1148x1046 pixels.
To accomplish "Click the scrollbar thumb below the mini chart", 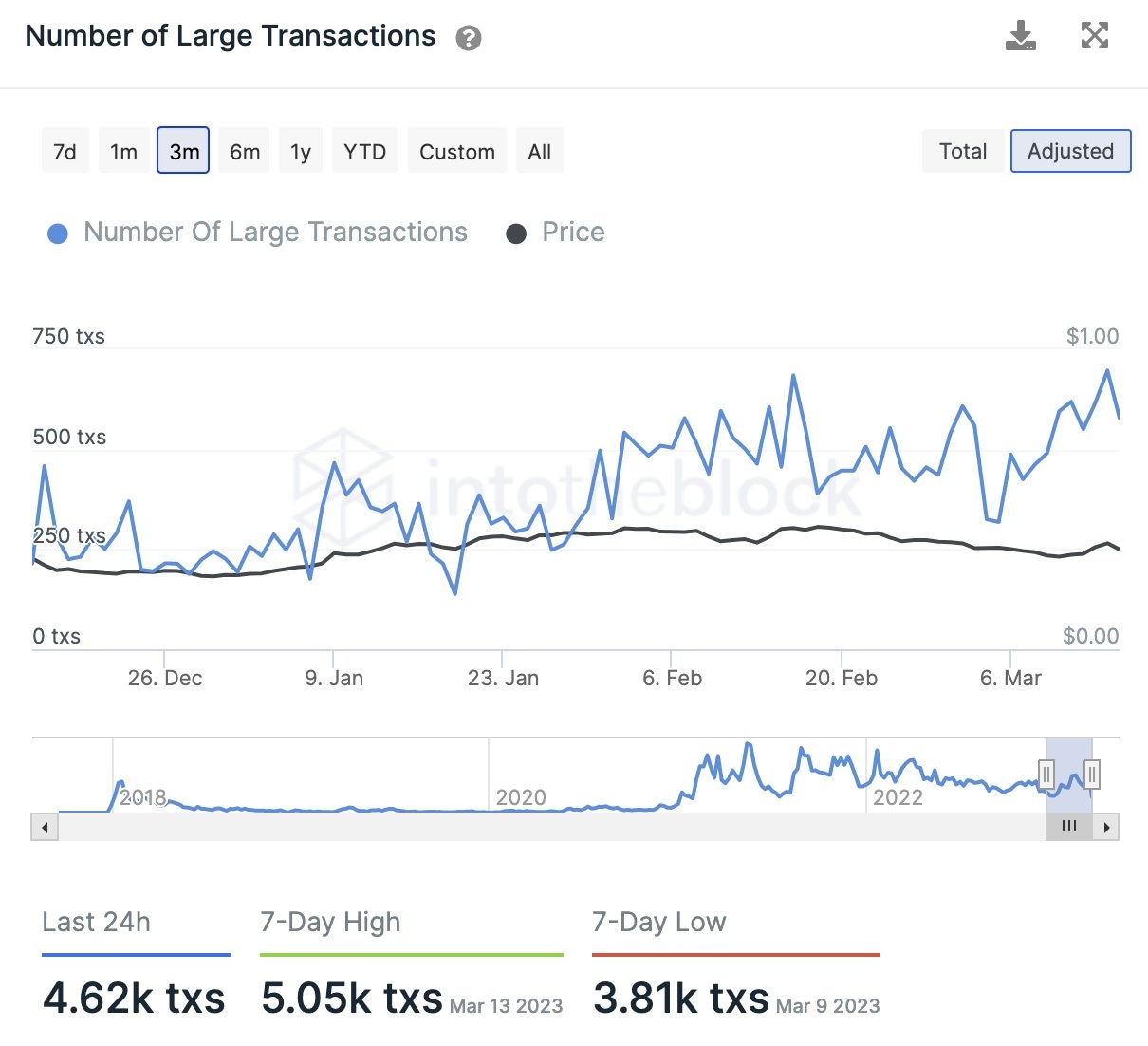I will (1069, 827).
